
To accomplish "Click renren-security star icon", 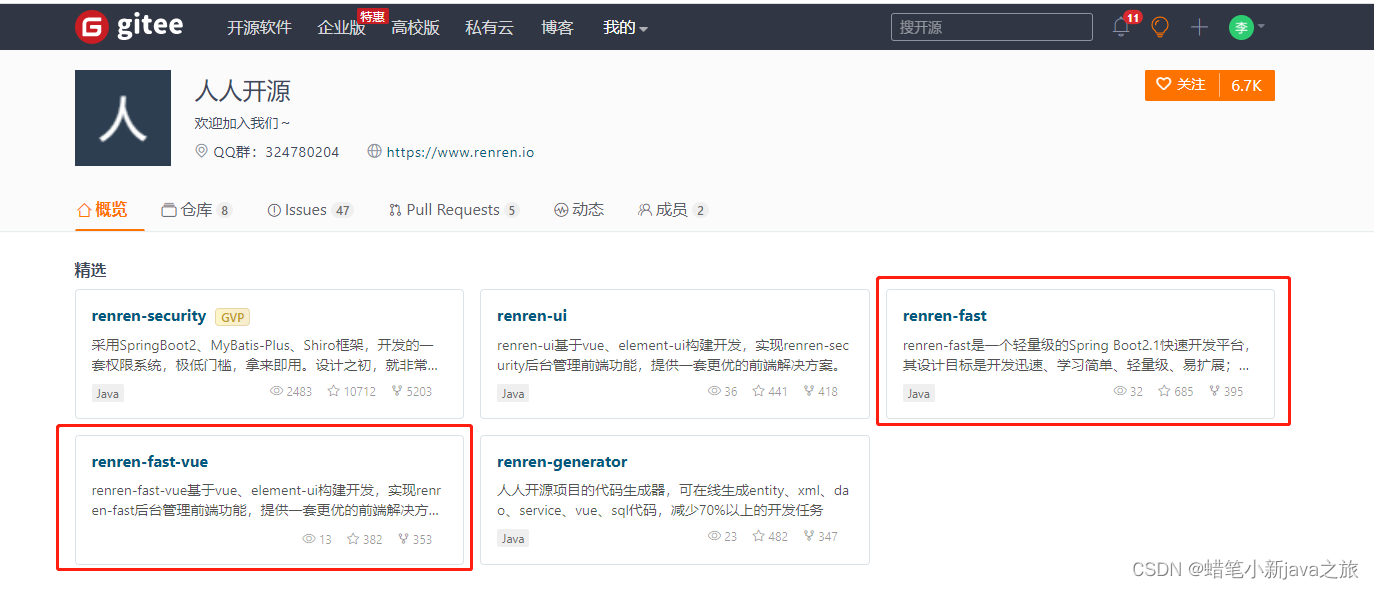I will coord(334,391).
